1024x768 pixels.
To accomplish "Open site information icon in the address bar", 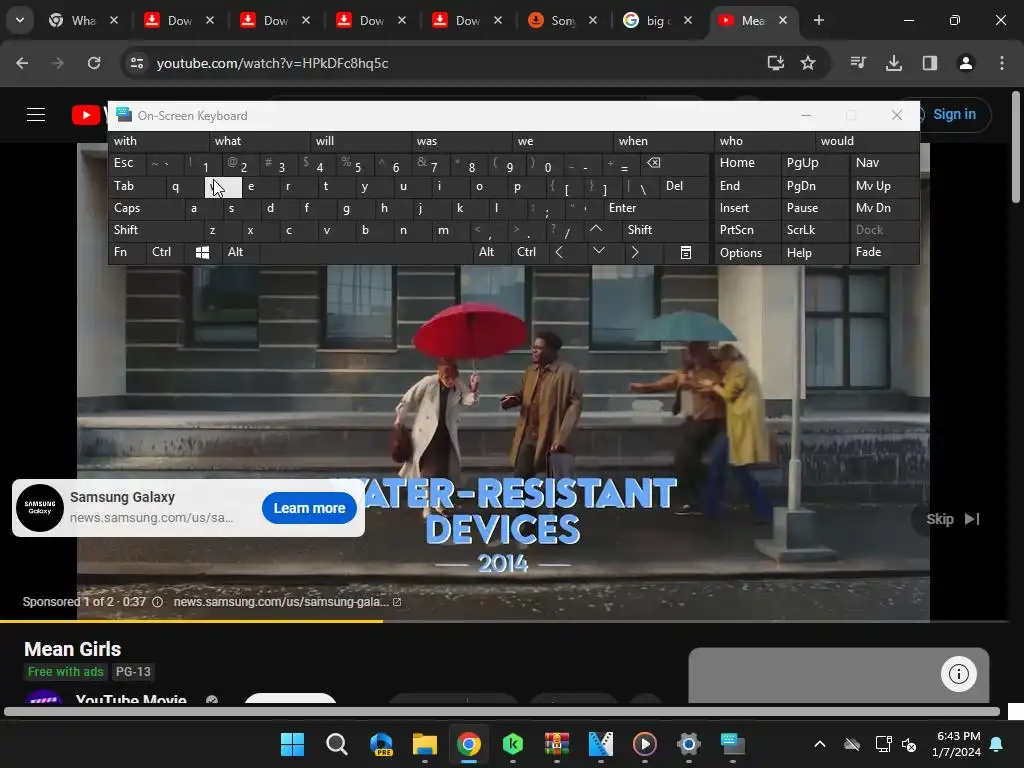I will [x=137, y=63].
